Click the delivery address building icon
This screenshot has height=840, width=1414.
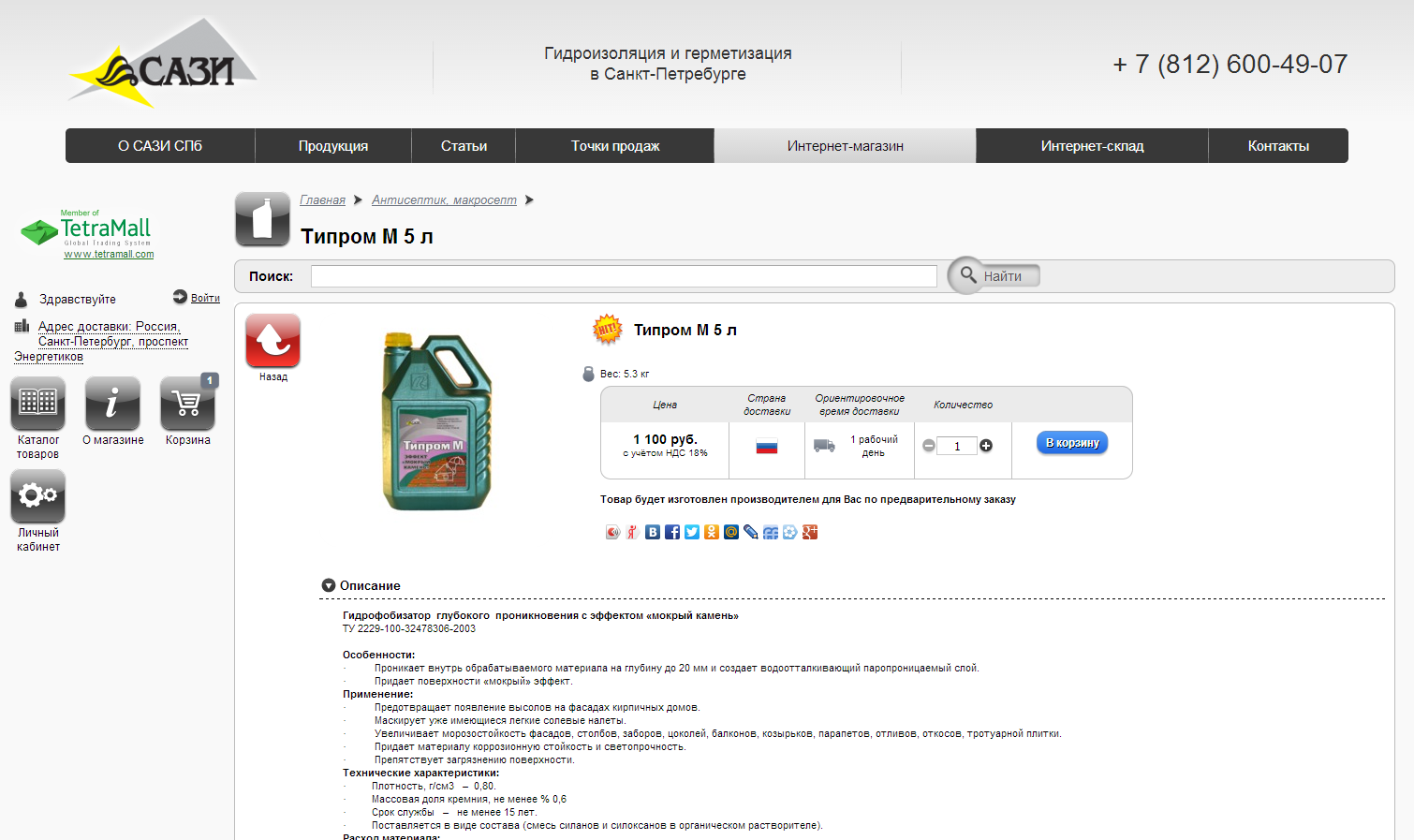click(x=22, y=326)
